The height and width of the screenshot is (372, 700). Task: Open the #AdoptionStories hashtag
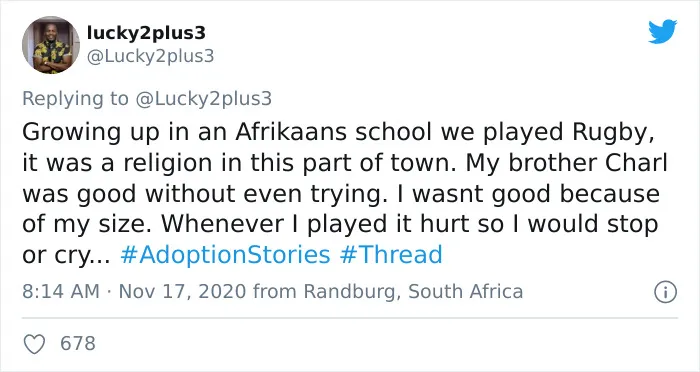pos(225,255)
